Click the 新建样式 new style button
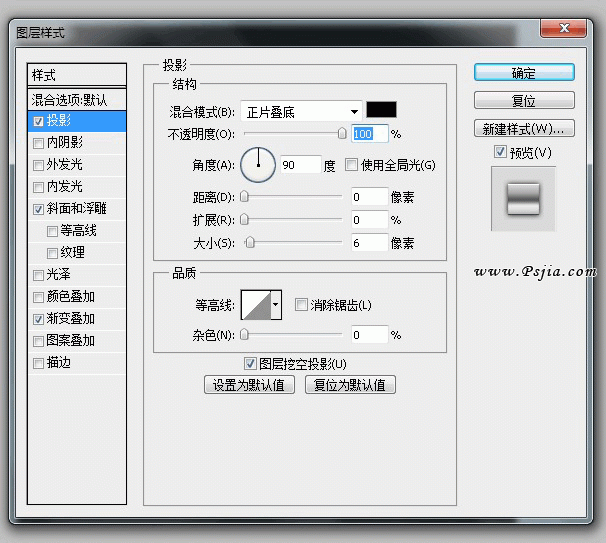Image resolution: width=606 pixels, height=543 pixels. click(524, 128)
